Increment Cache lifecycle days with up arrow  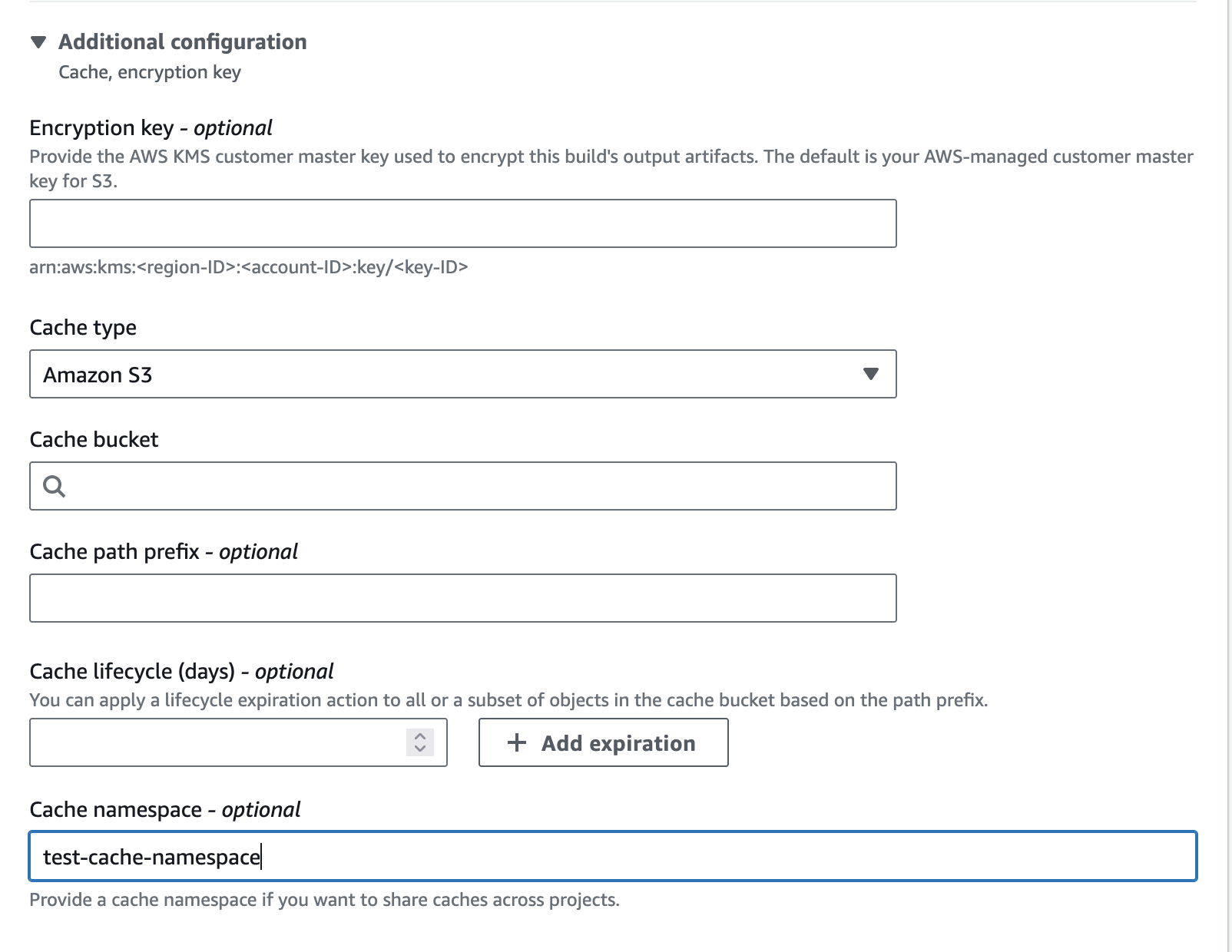(x=420, y=736)
